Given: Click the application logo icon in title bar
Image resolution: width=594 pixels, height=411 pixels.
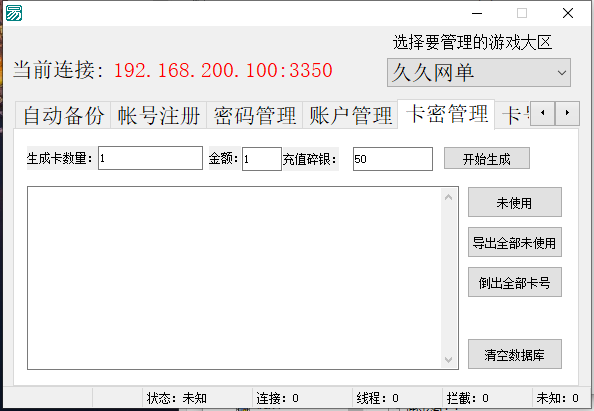Looking at the screenshot, I should pyautogui.click(x=14, y=13).
